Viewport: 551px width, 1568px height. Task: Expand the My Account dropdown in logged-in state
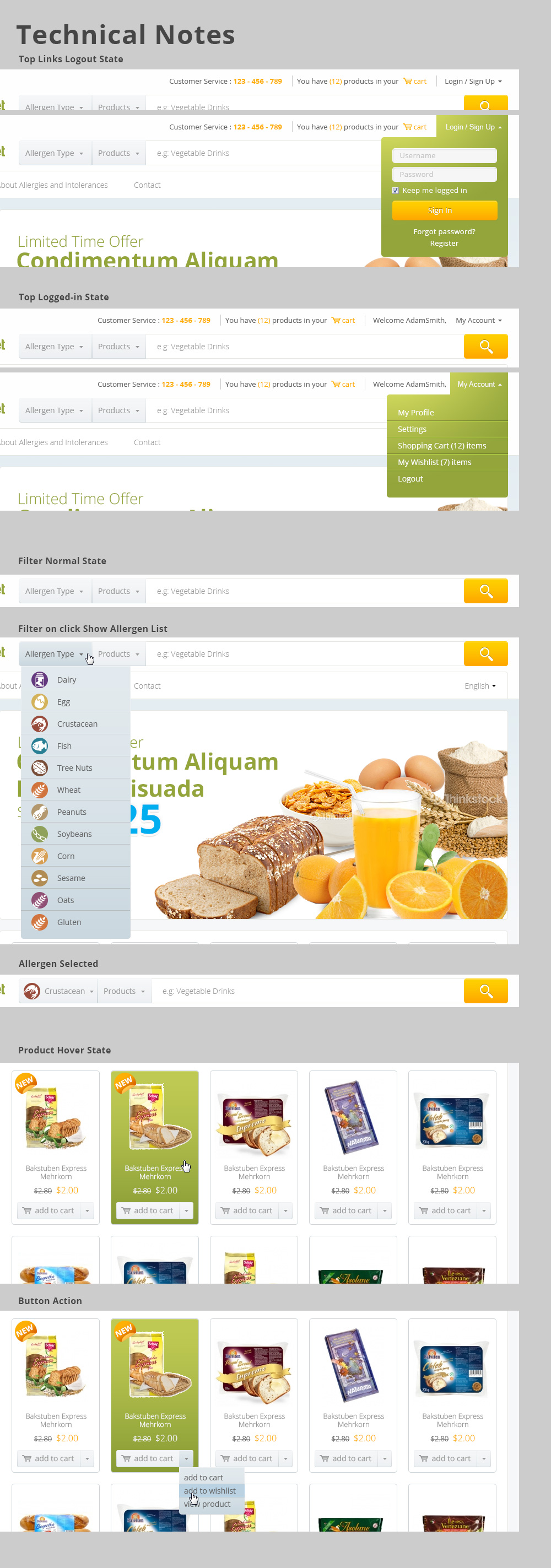pos(479,320)
